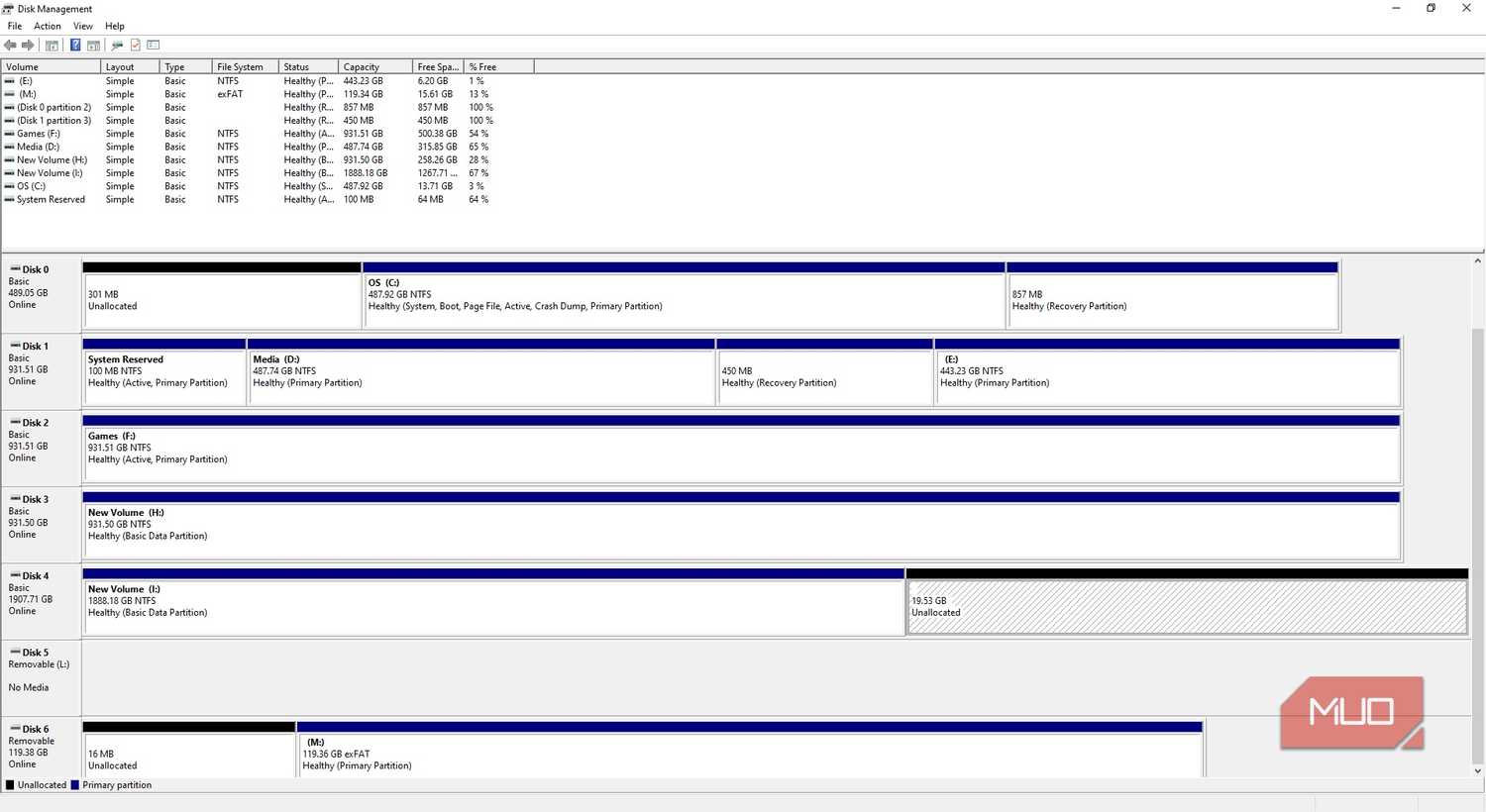Click the Disk Management title bar icon
Screen dimensions: 1486x812
coord(8,8)
